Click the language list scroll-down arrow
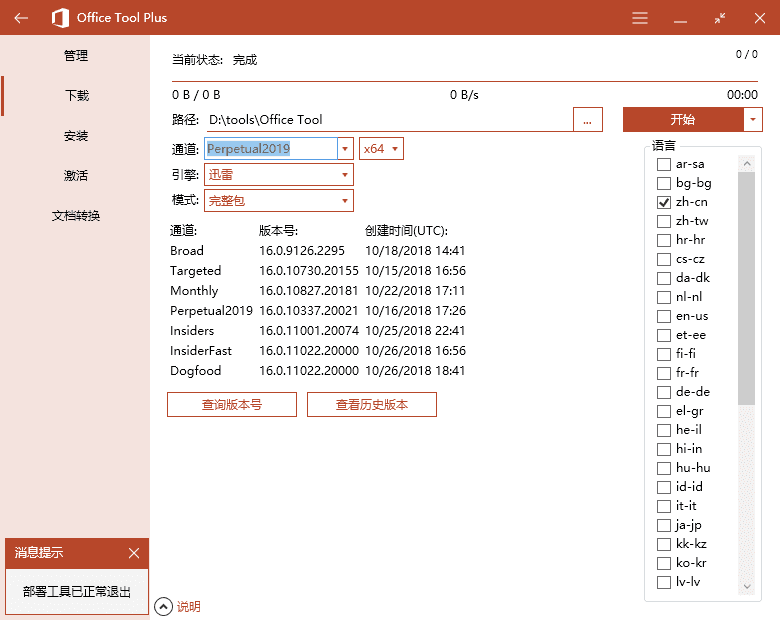Viewport: 780px width, 620px height. pos(747,587)
